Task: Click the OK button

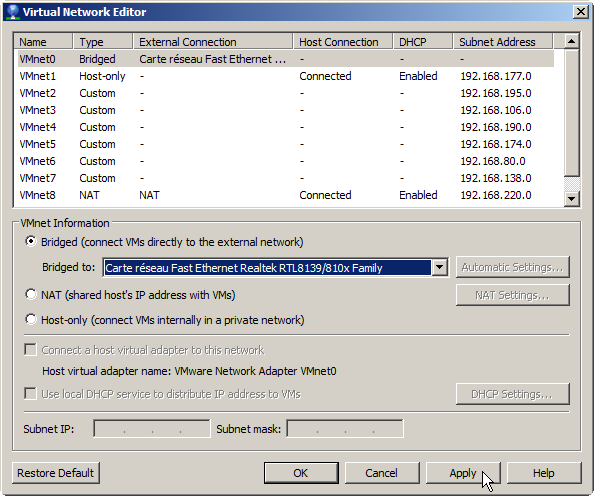Action: [x=301, y=473]
